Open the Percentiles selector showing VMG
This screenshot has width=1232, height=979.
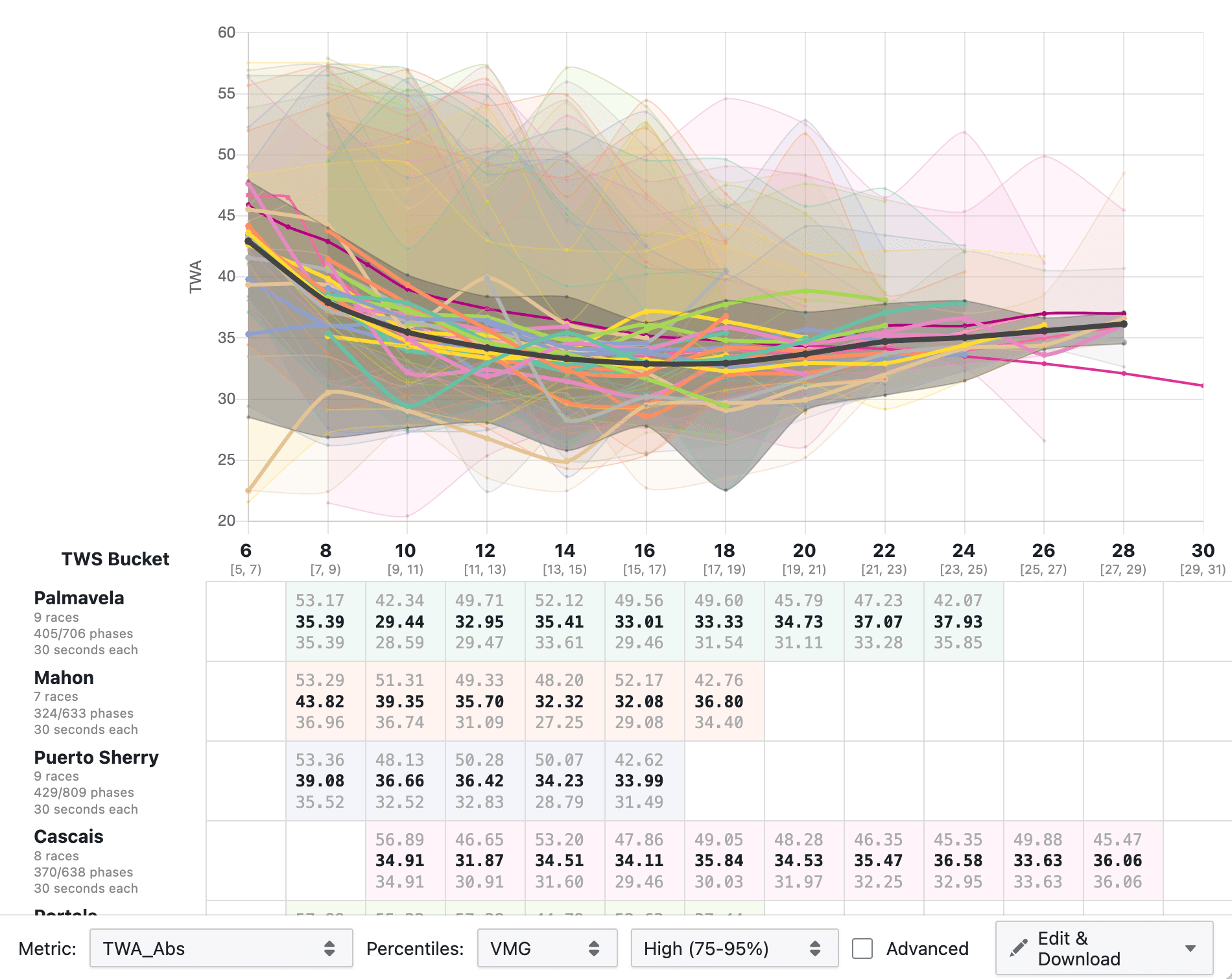tap(547, 948)
